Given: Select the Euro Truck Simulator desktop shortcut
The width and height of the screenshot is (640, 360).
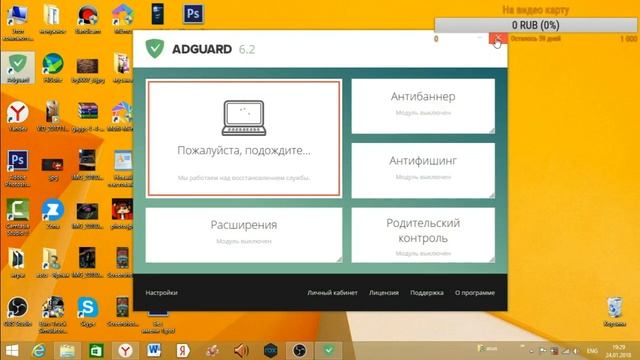Looking at the screenshot, I should (x=53, y=314).
